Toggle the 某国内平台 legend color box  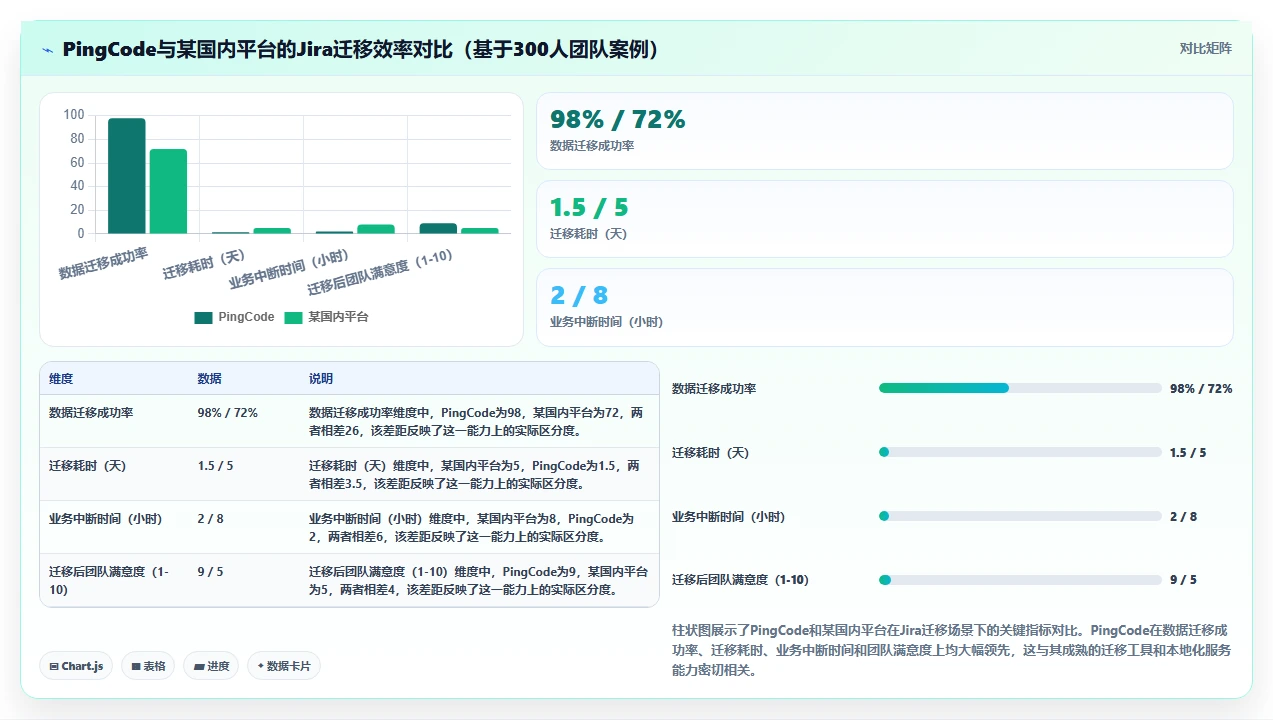click(x=293, y=317)
